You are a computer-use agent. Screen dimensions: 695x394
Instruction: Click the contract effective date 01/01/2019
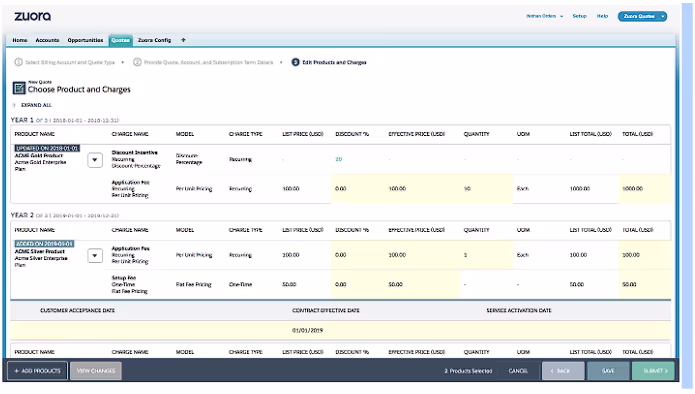(308, 331)
